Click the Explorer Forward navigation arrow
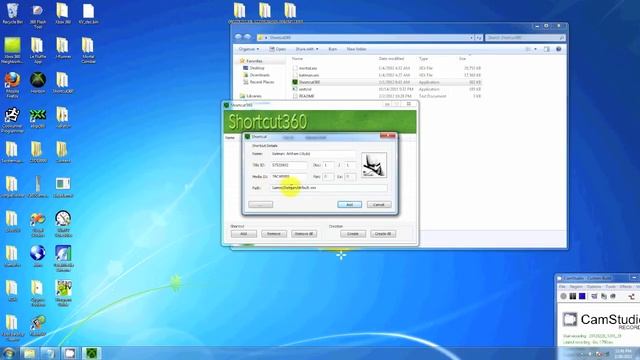This screenshot has width=640, height=360. coord(247,37)
